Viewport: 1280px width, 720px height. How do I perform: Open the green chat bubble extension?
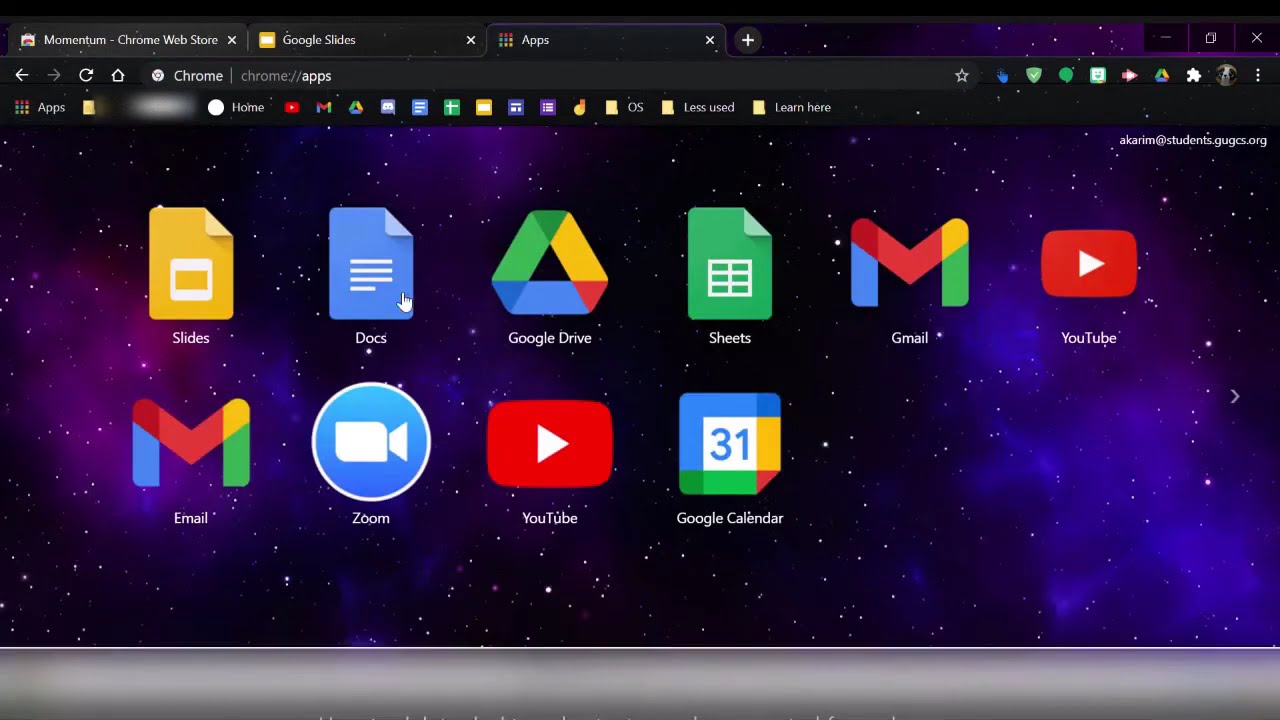point(1066,76)
